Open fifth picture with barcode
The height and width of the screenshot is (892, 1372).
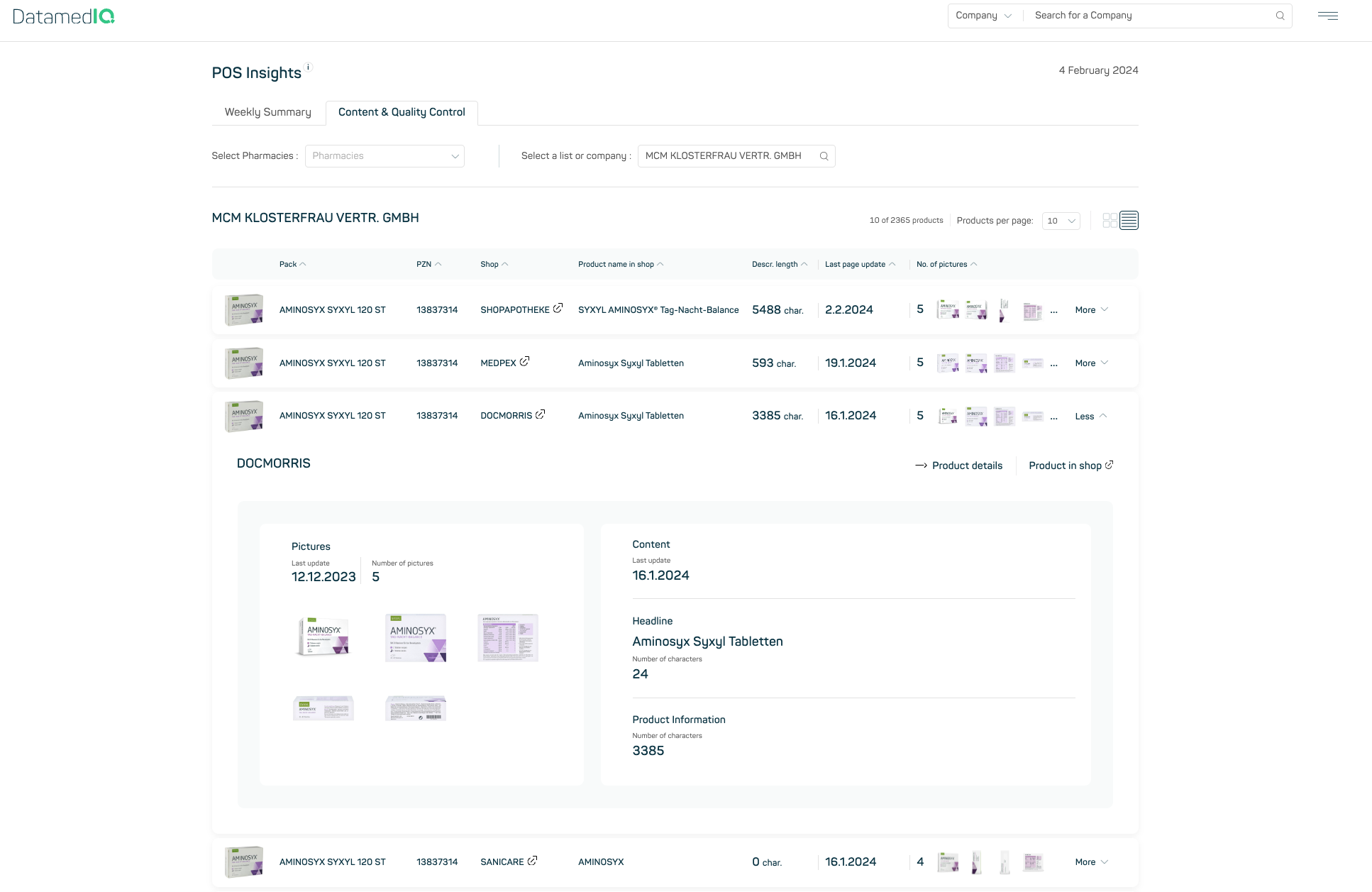tap(416, 708)
